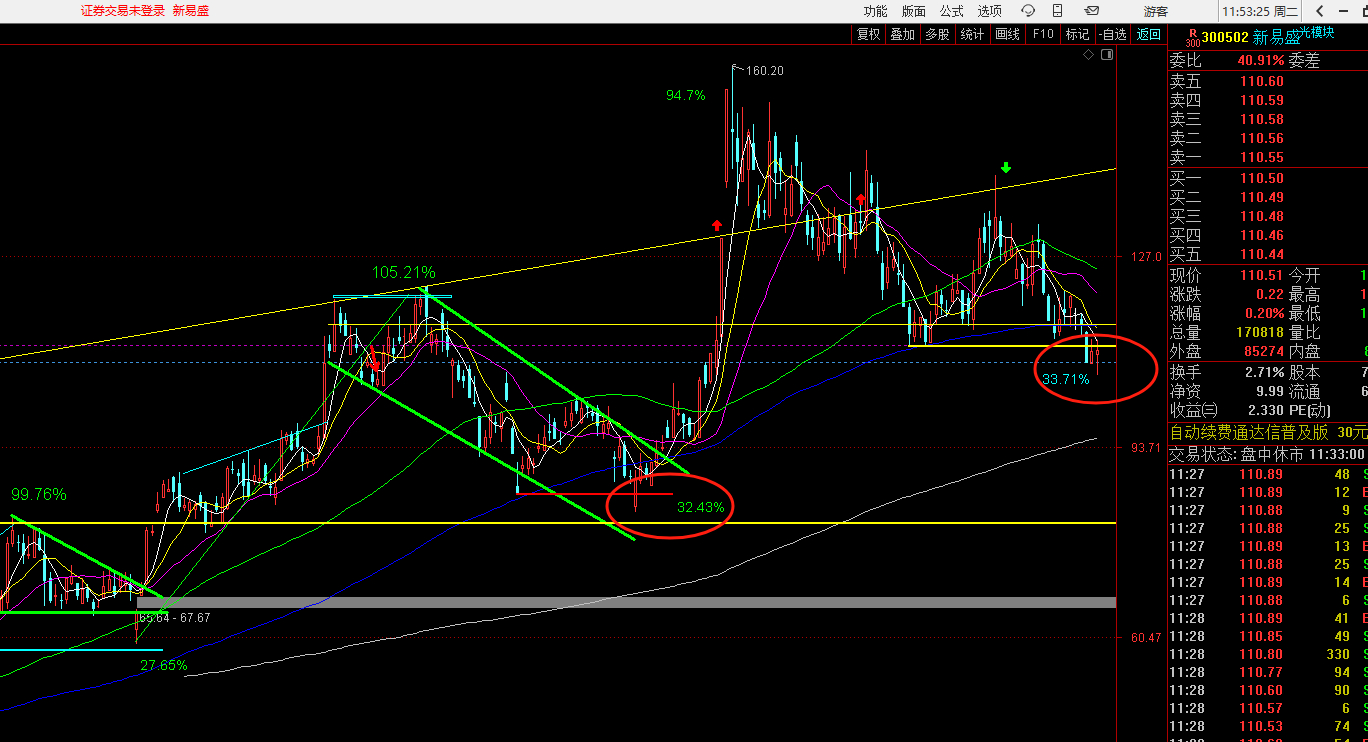Open the 版面 menu

coord(913,11)
